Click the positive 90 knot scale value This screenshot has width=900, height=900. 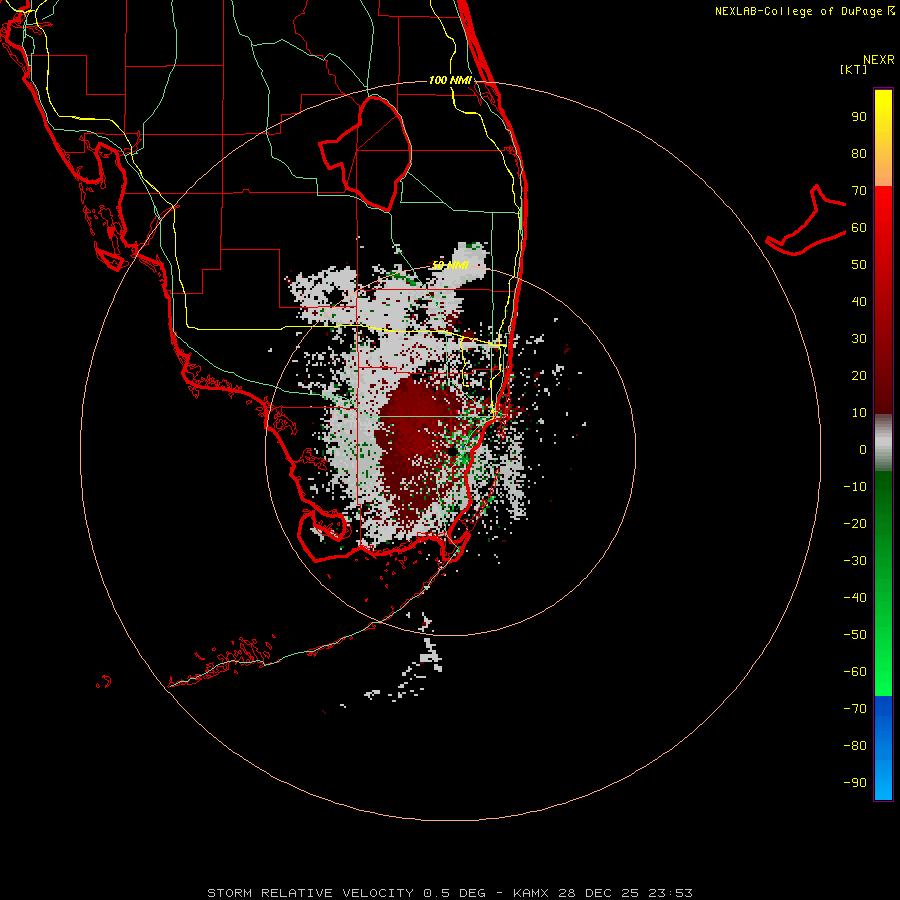859,117
